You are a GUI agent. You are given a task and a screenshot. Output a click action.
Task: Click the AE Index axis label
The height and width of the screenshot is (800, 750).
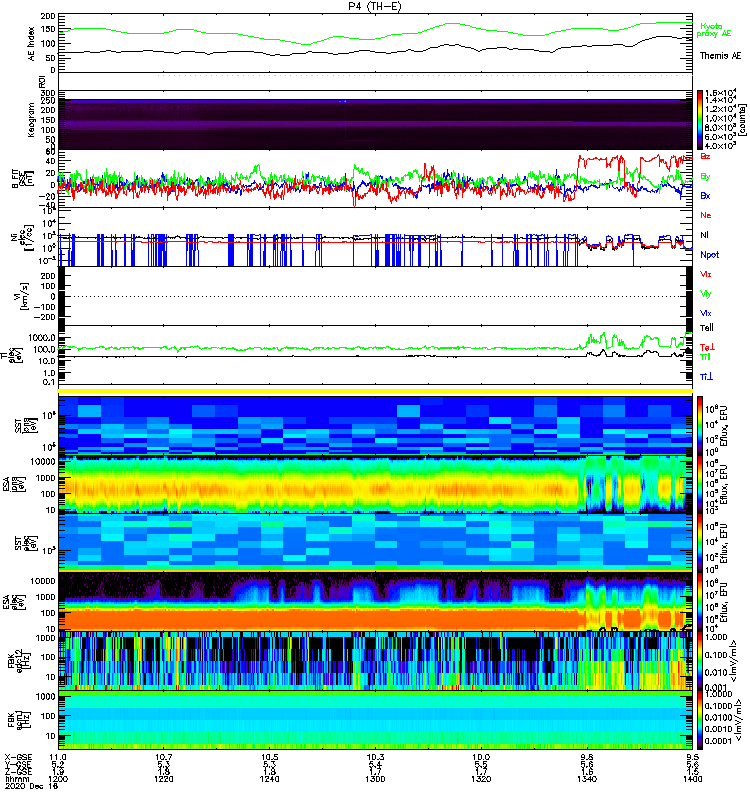click(32, 44)
